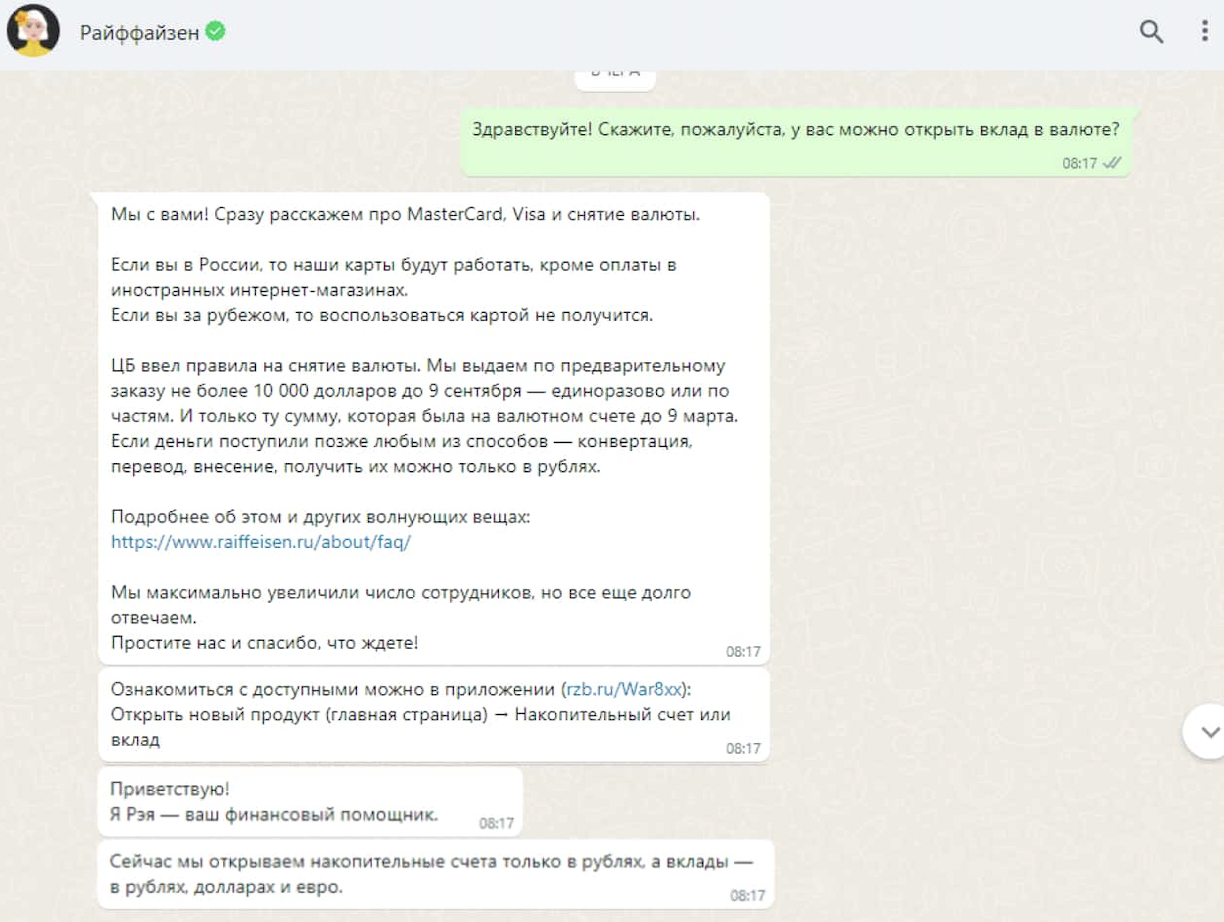Click 'Я Рэя — ваш финансовый помощник'
The width and height of the screenshot is (1224, 922).
pos(275,815)
